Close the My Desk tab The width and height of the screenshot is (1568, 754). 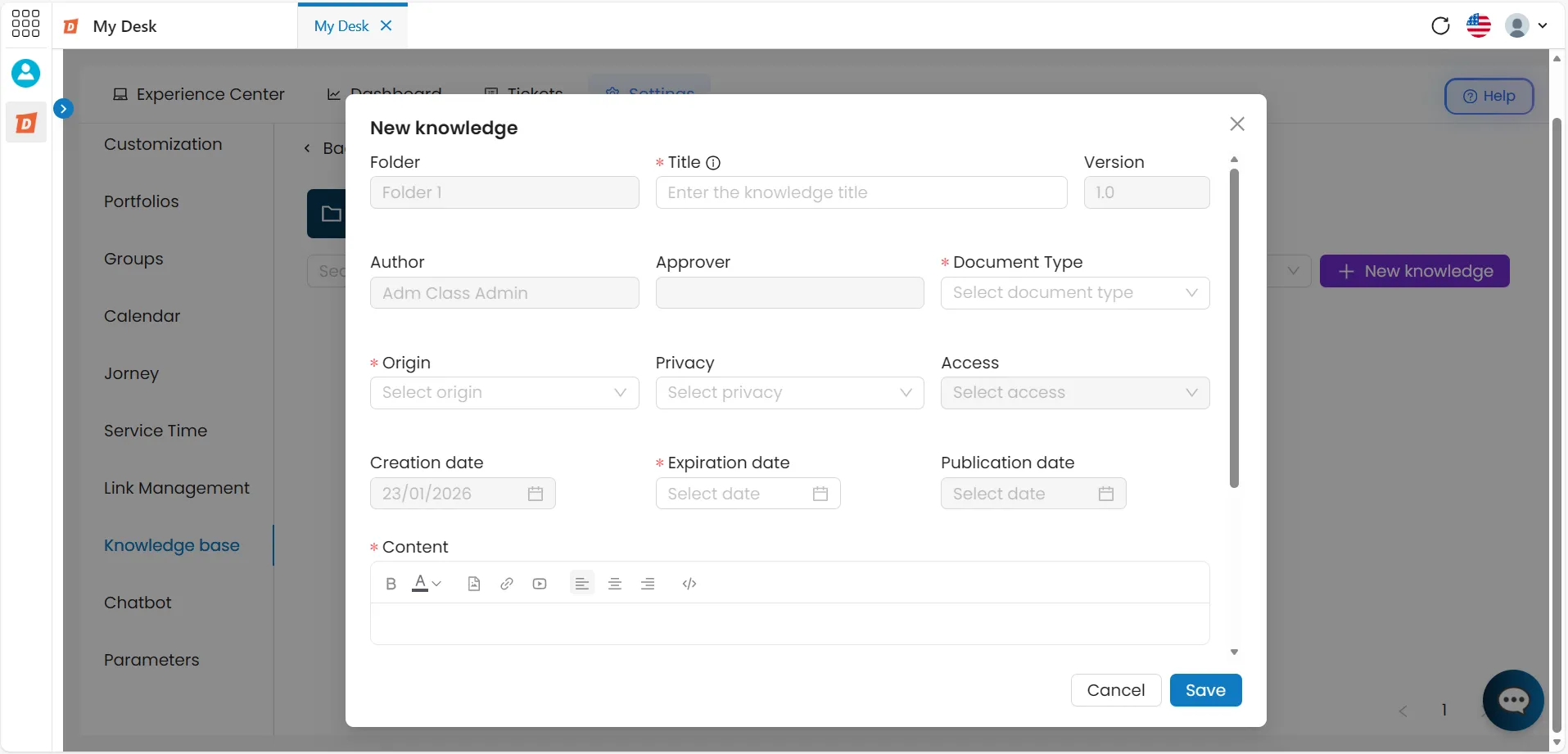pyautogui.click(x=386, y=25)
